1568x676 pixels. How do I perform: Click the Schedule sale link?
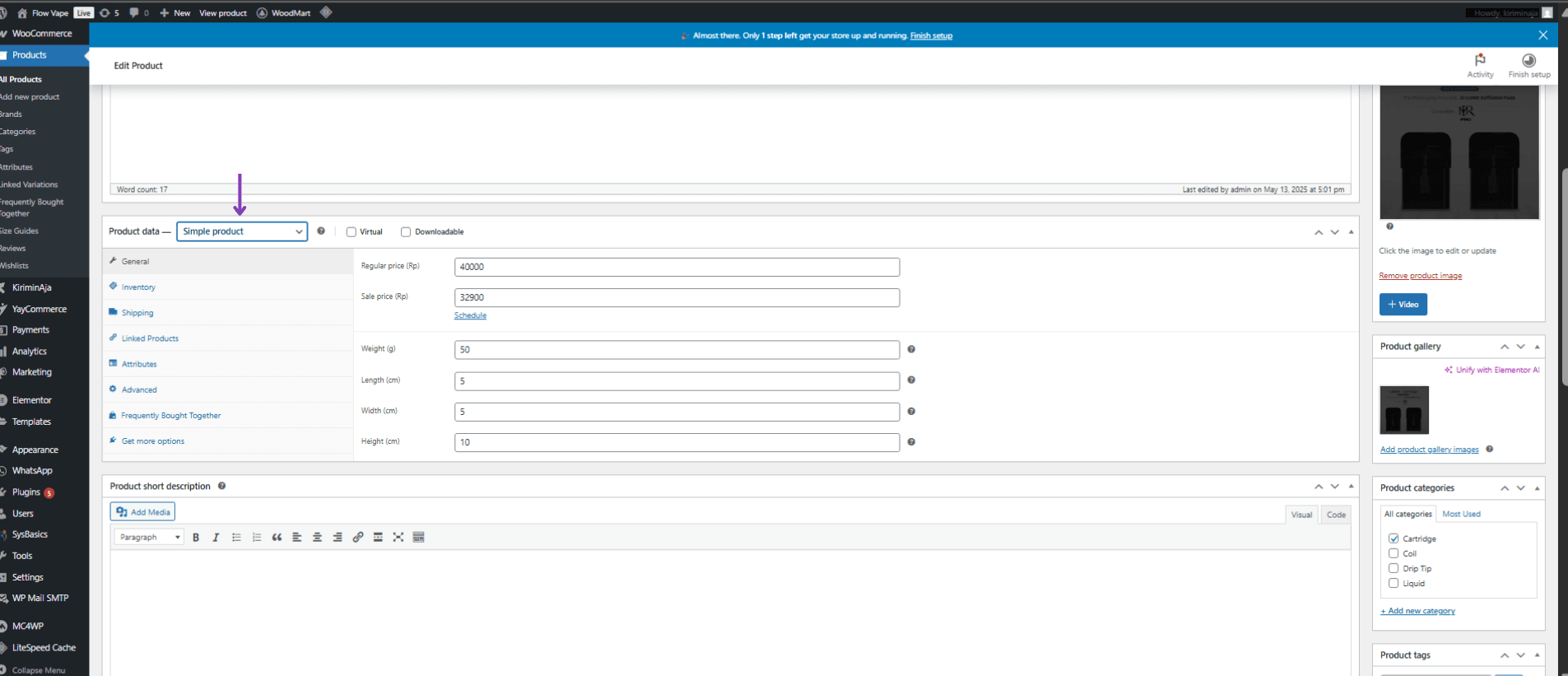(x=470, y=315)
